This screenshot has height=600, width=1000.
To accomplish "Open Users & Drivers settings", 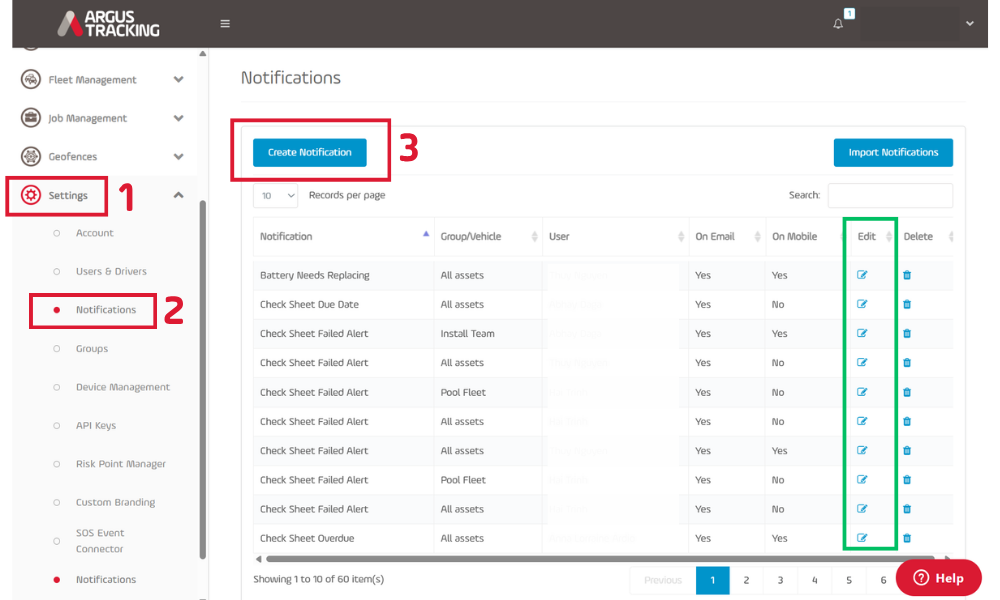I will click(x=111, y=271).
